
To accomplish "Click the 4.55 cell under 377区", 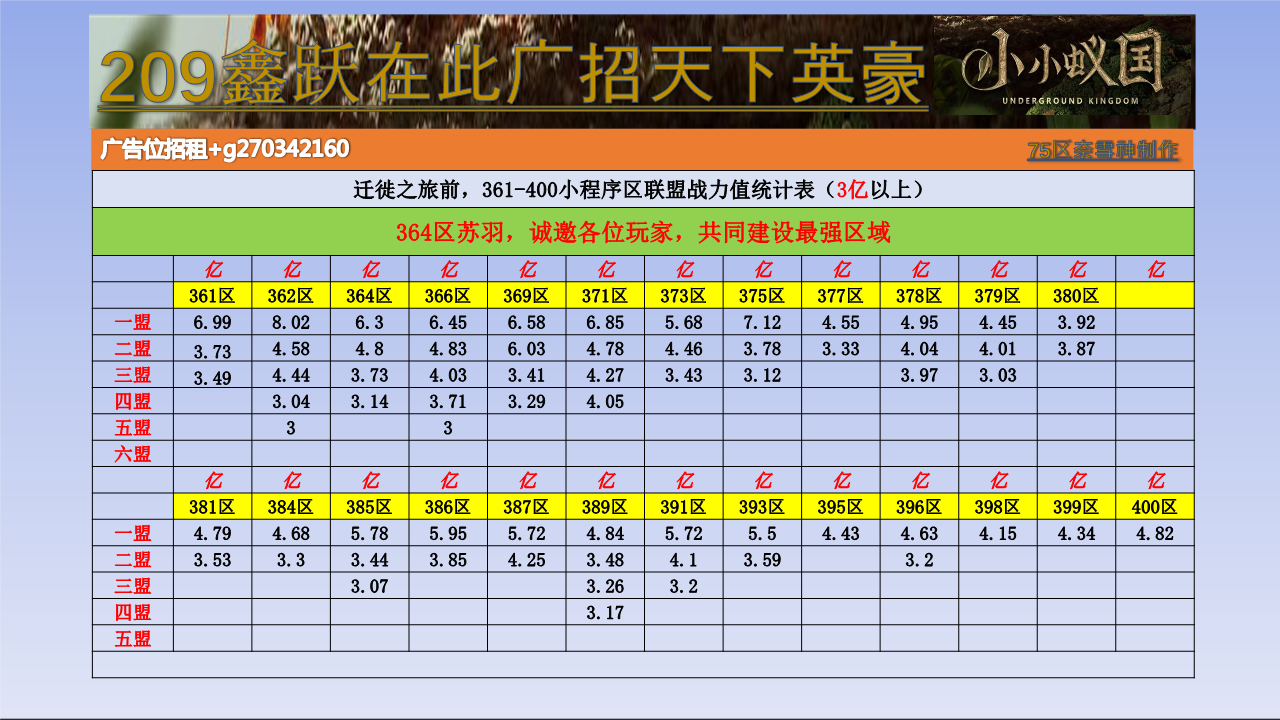I will [841, 323].
